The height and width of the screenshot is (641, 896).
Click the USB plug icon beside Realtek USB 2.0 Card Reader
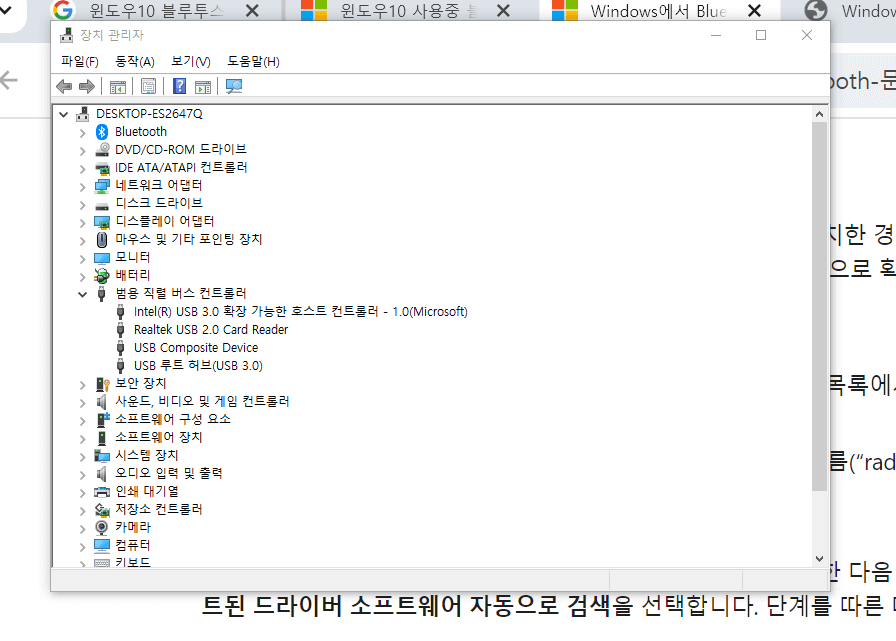120,330
